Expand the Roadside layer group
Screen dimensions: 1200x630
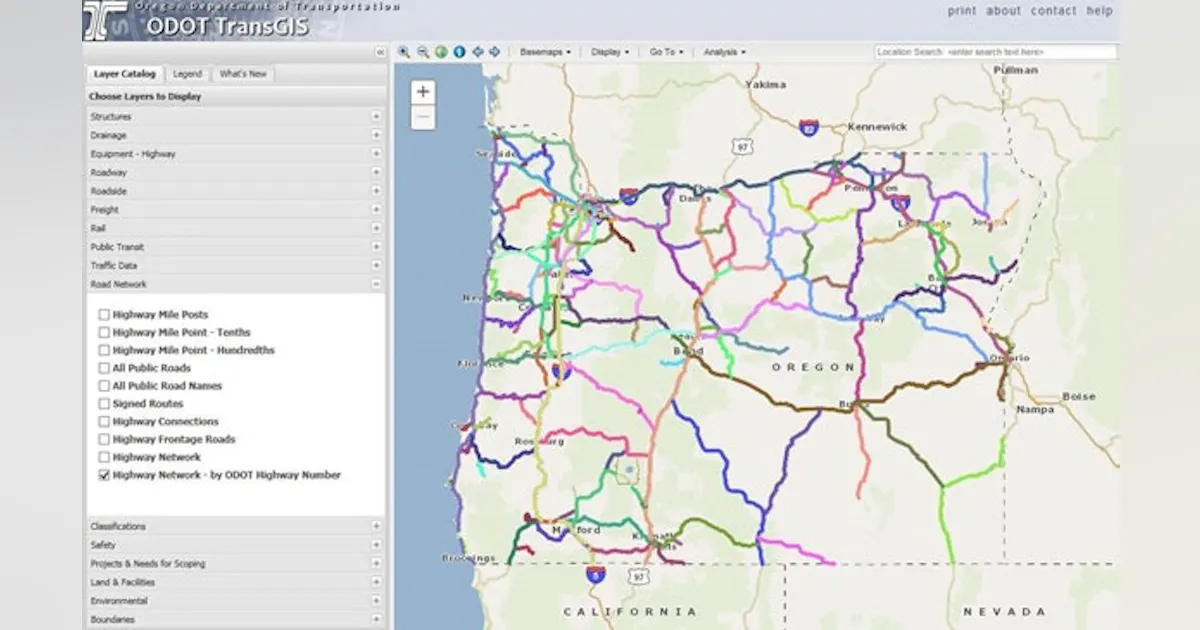[376, 191]
